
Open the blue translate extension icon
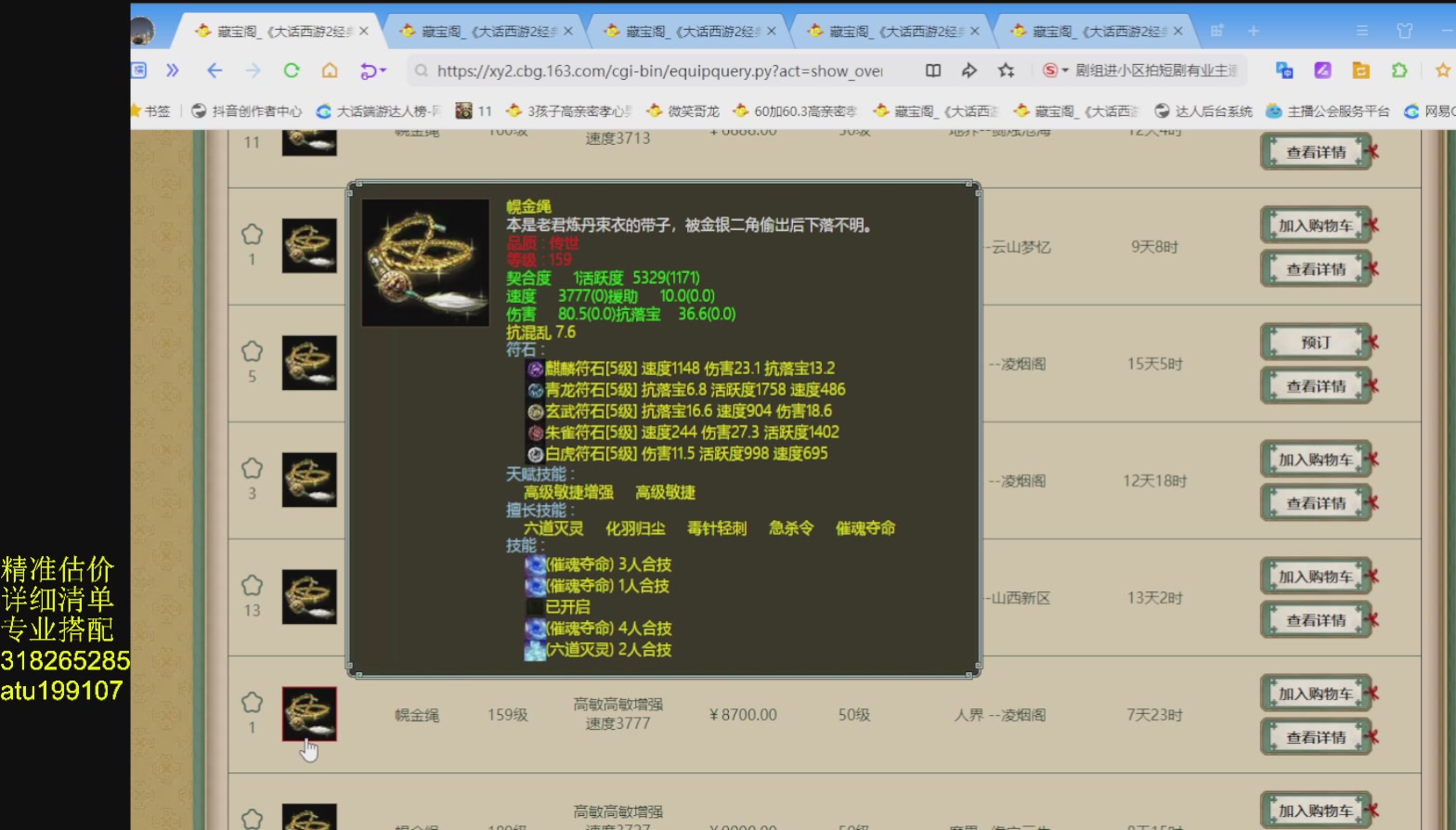point(1285,71)
